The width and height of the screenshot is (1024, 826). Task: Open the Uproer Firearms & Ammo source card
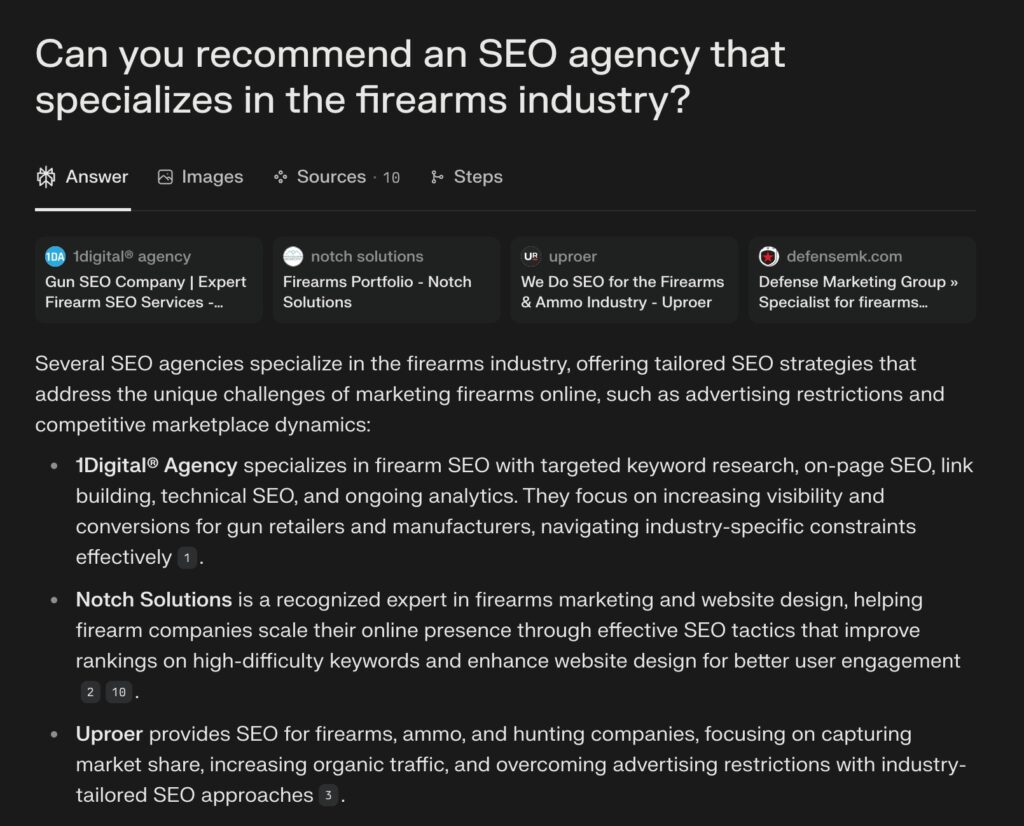pyautogui.click(x=624, y=280)
